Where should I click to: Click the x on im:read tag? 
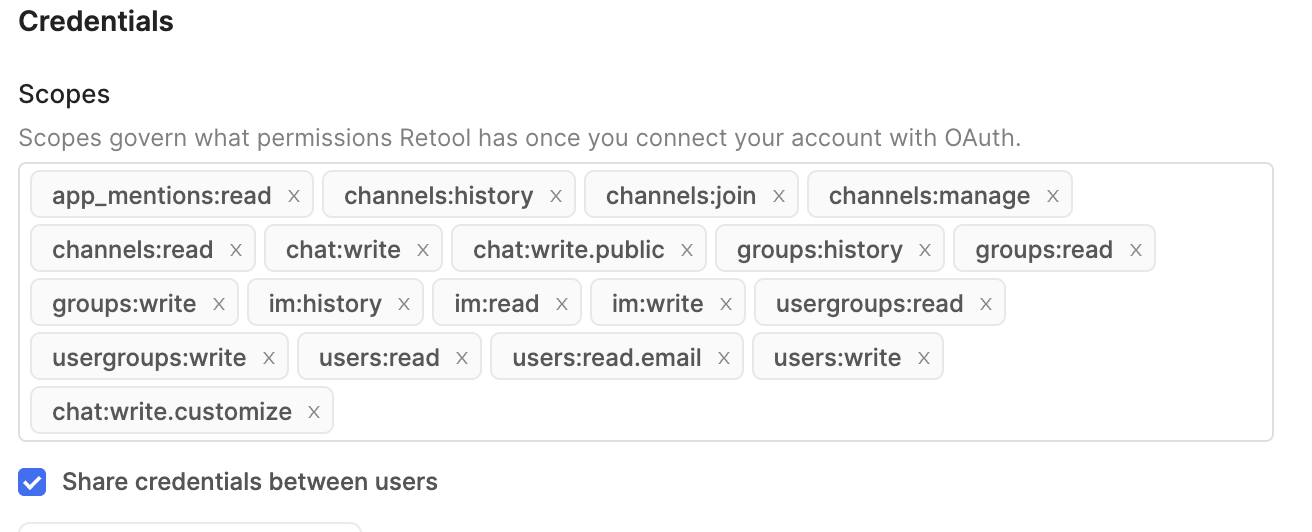point(562,304)
